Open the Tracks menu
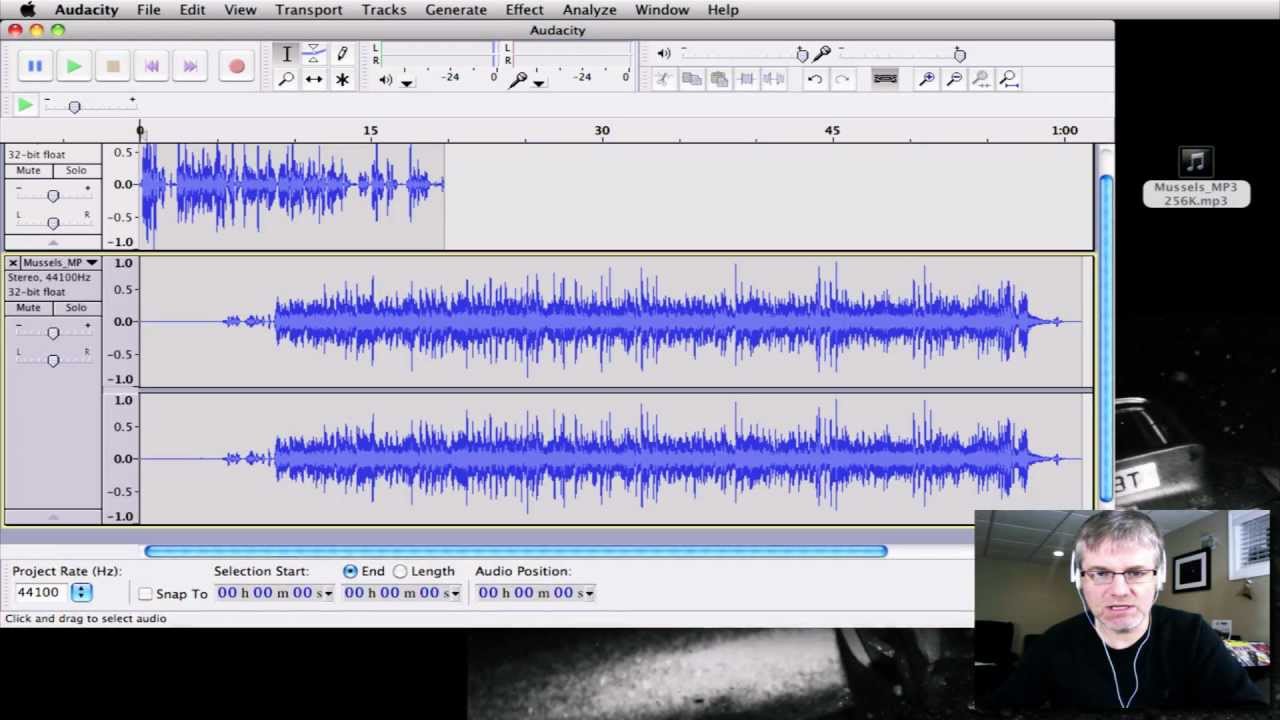This screenshot has height=720, width=1280. pyautogui.click(x=384, y=10)
